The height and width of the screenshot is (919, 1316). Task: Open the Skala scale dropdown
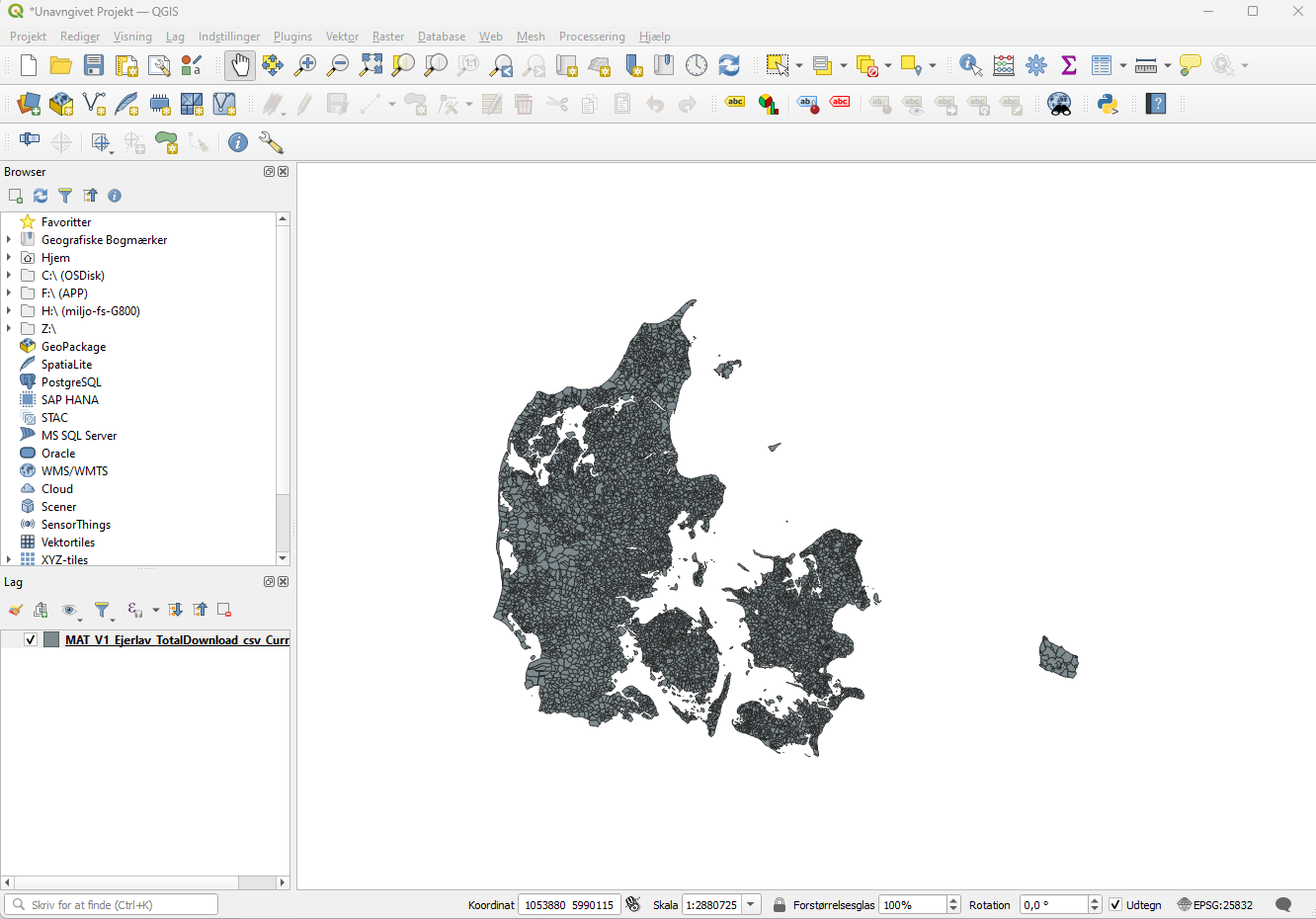[x=752, y=904]
